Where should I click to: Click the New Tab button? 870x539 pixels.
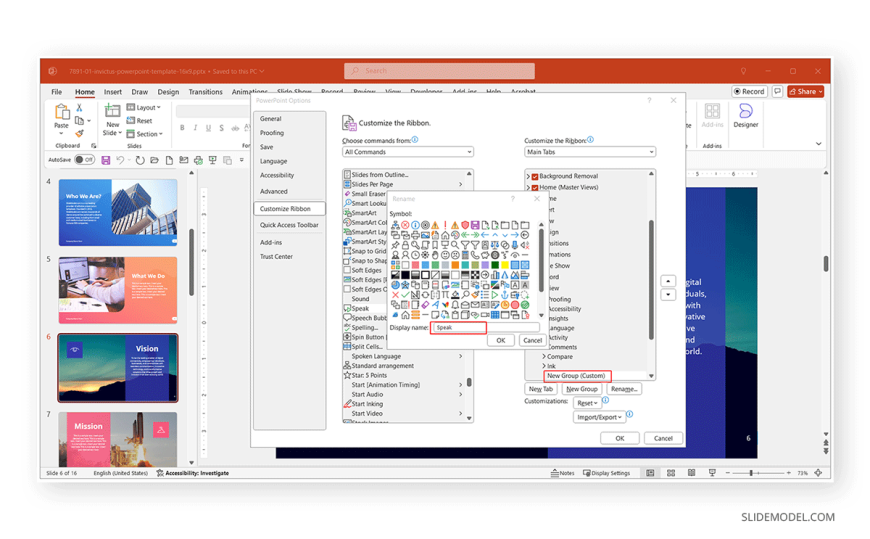coord(541,389)
